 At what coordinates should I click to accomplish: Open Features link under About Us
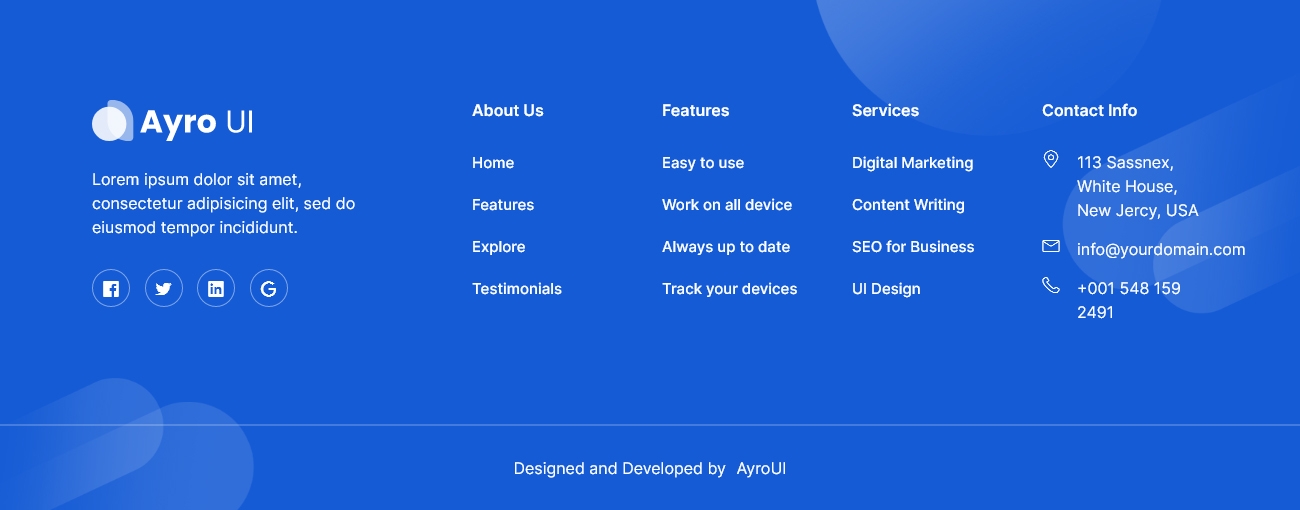pyautogui.click(x=503, y=205)
